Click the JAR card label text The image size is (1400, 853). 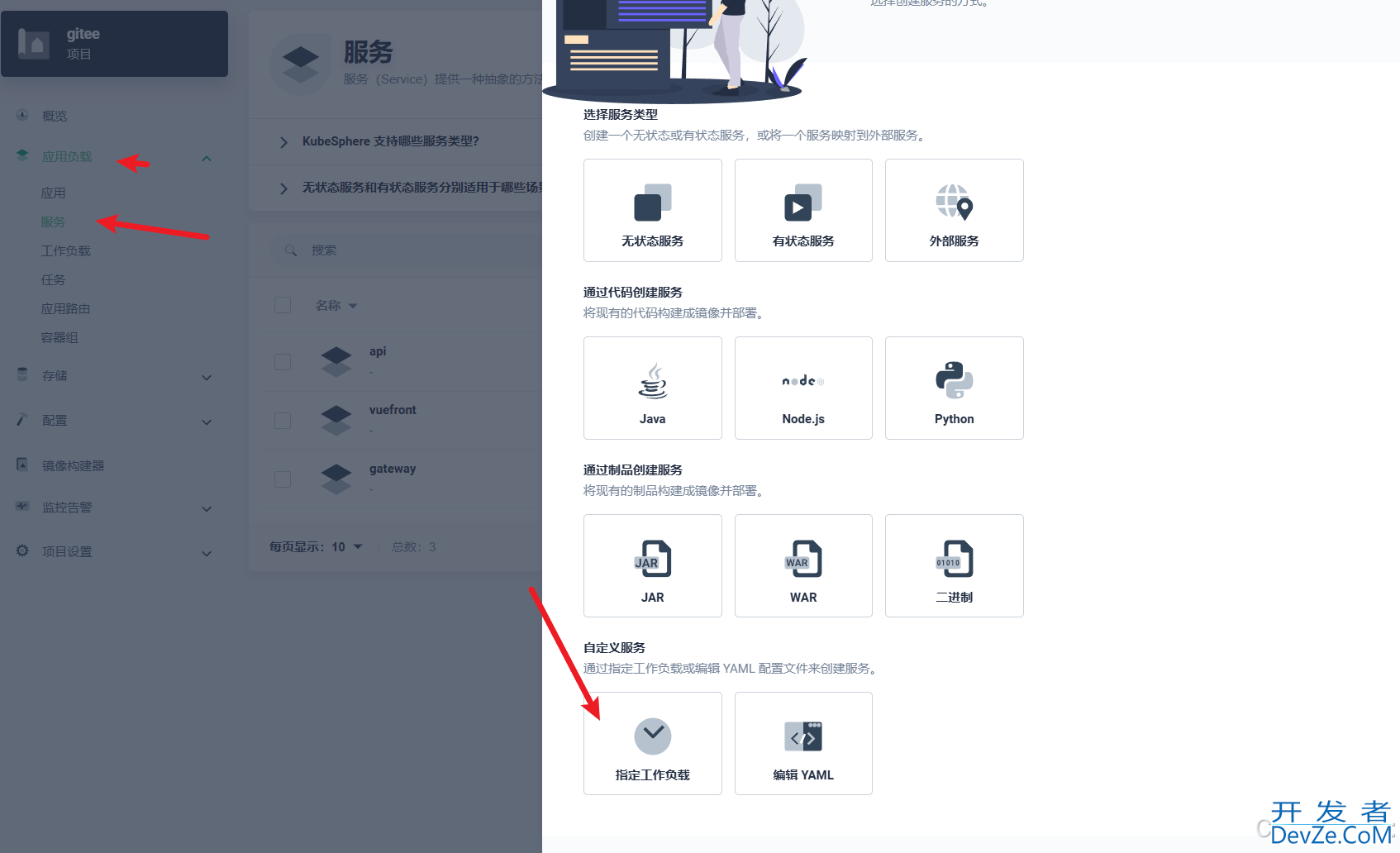click(x=653, y=597)
